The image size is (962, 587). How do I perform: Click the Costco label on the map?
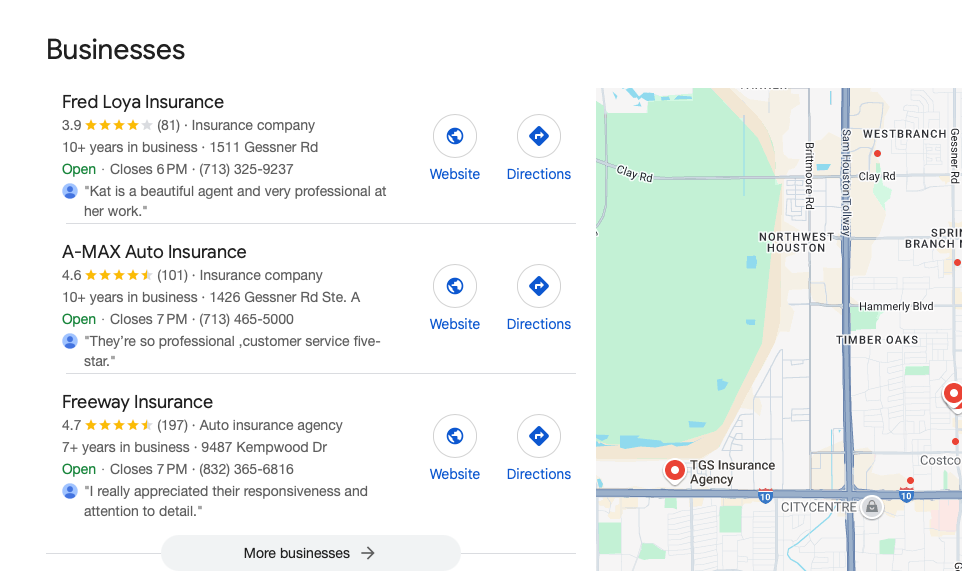[940, 460]
